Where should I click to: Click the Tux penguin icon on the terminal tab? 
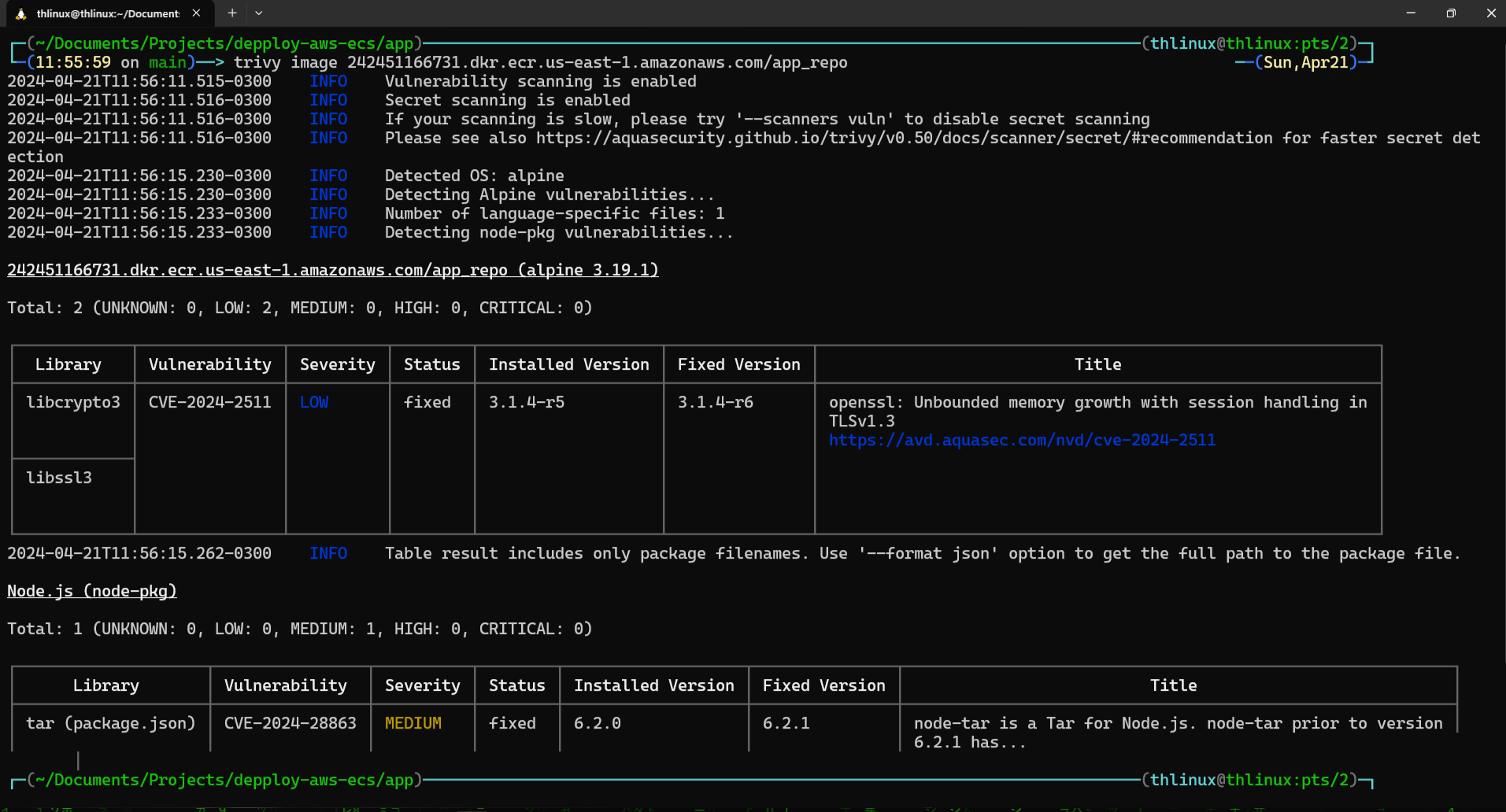coord(20,13)
